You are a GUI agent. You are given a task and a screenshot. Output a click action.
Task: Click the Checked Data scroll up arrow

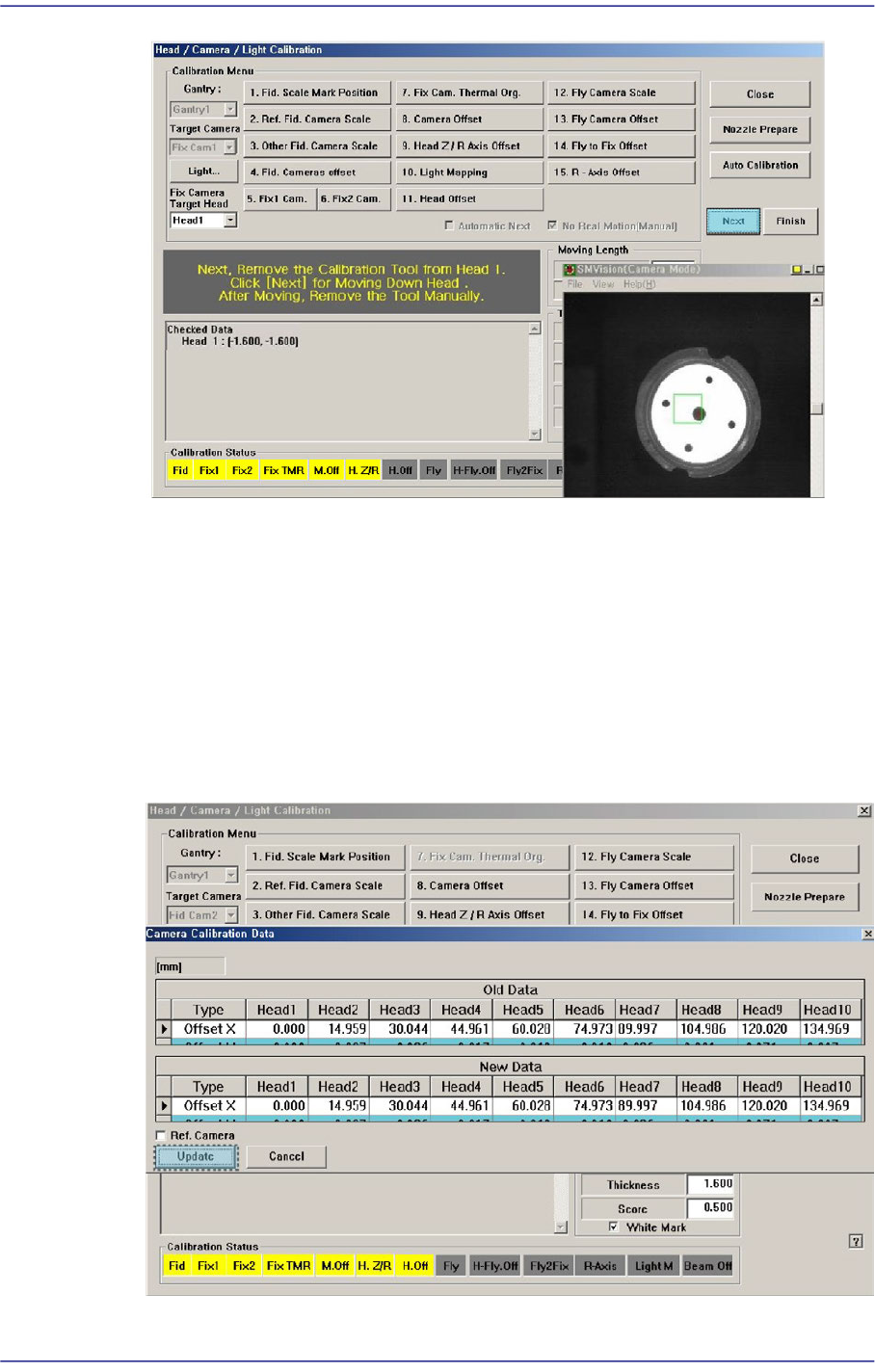point(535,330)
